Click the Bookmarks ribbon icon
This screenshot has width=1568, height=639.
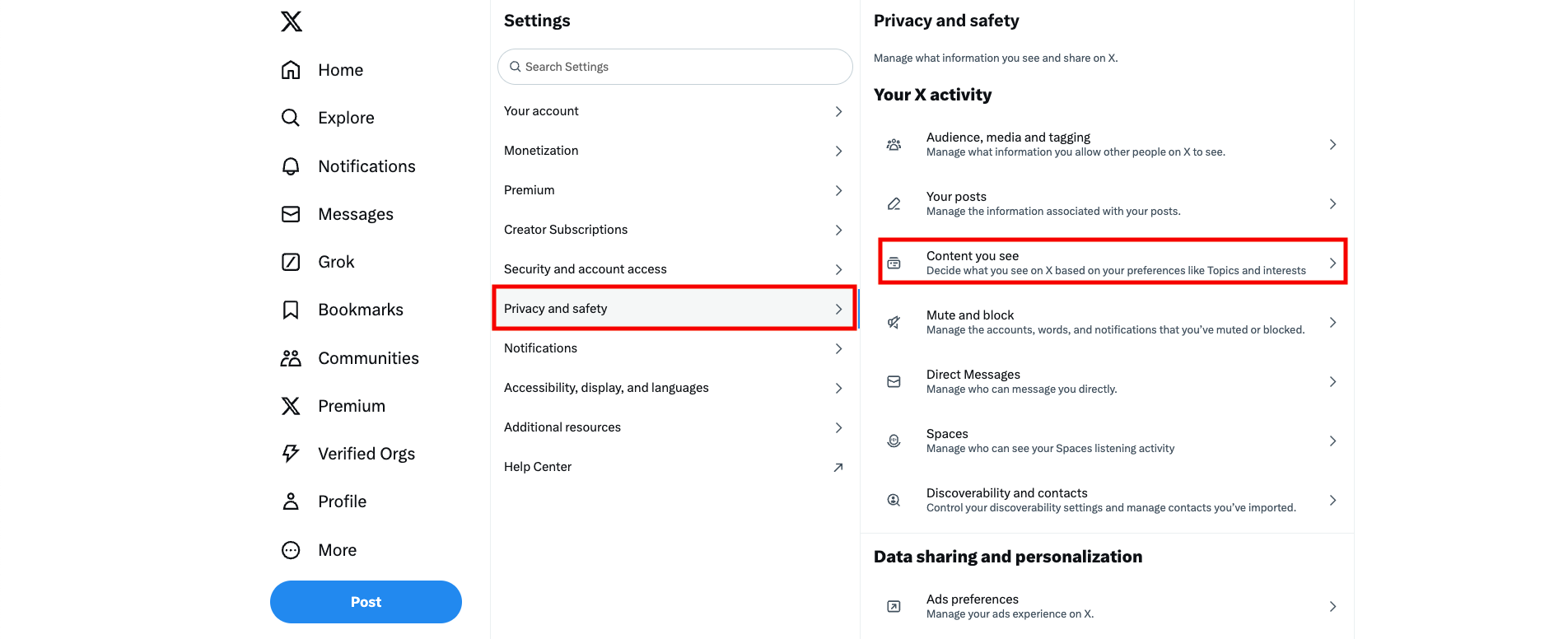point(291,310)
